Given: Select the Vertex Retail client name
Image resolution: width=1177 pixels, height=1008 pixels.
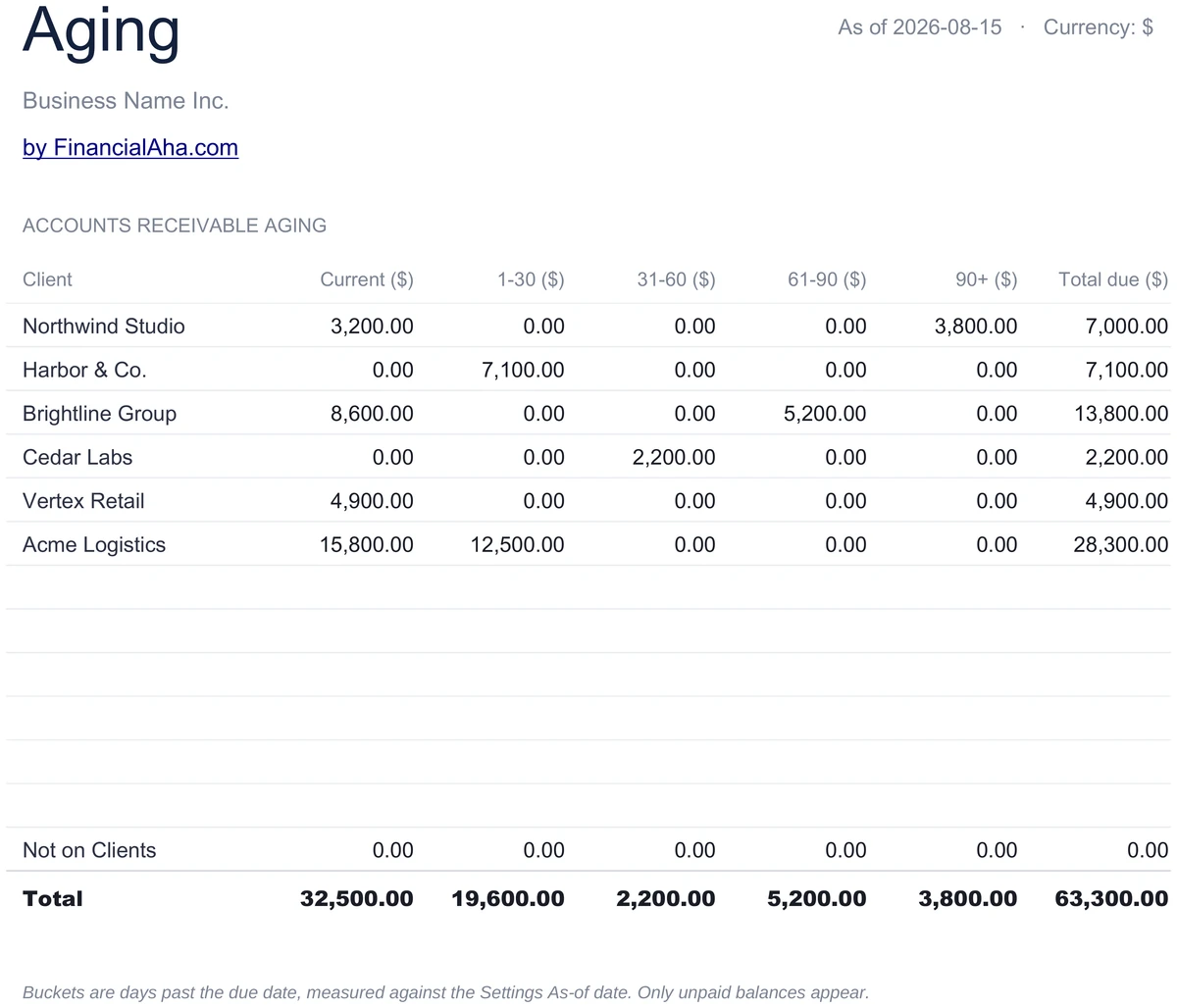Looking at the screenshot, I should coord(83,501).
